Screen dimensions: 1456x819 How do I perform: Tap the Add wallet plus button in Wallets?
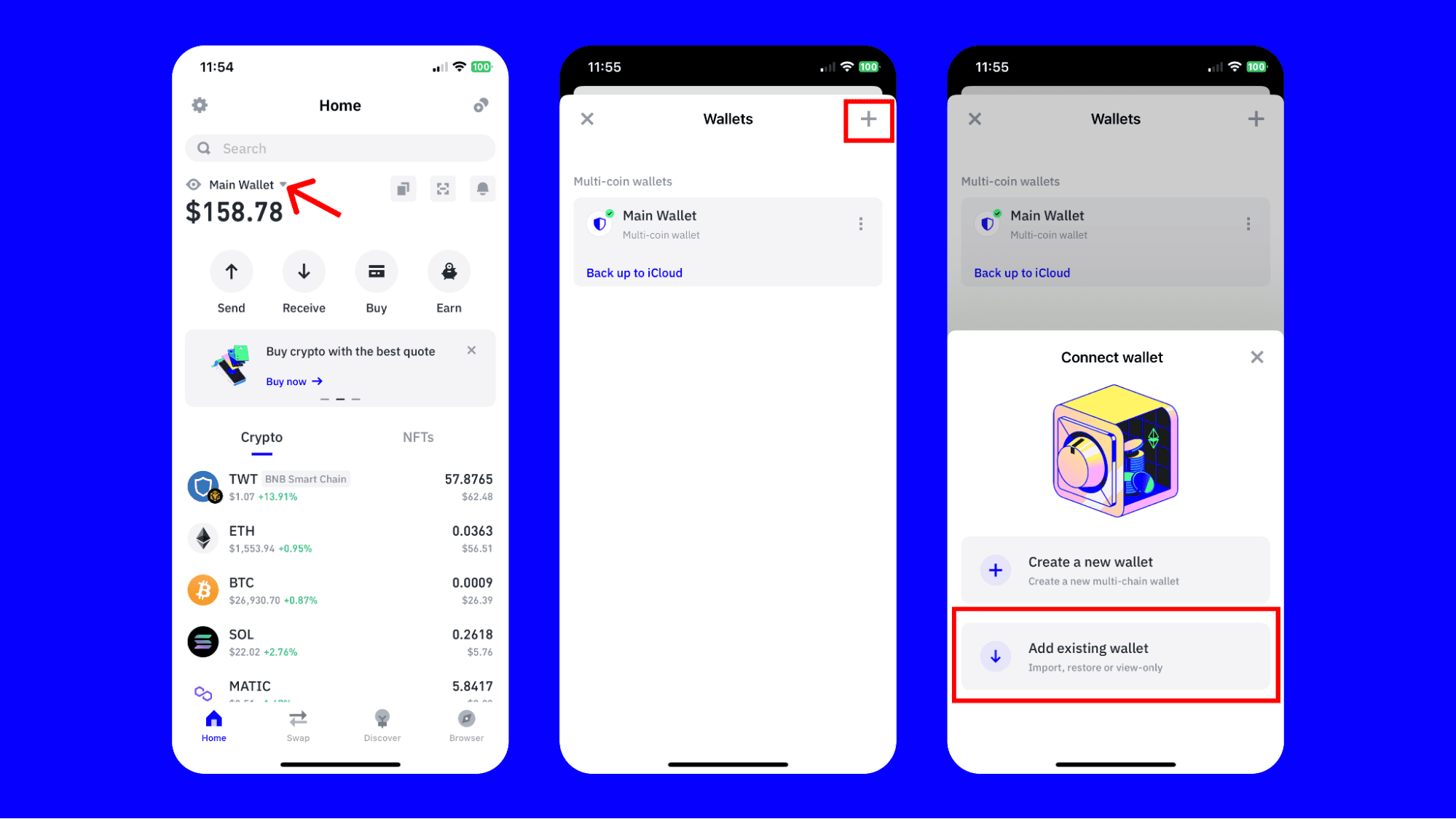pyautogui.click(x=867, y=119)
